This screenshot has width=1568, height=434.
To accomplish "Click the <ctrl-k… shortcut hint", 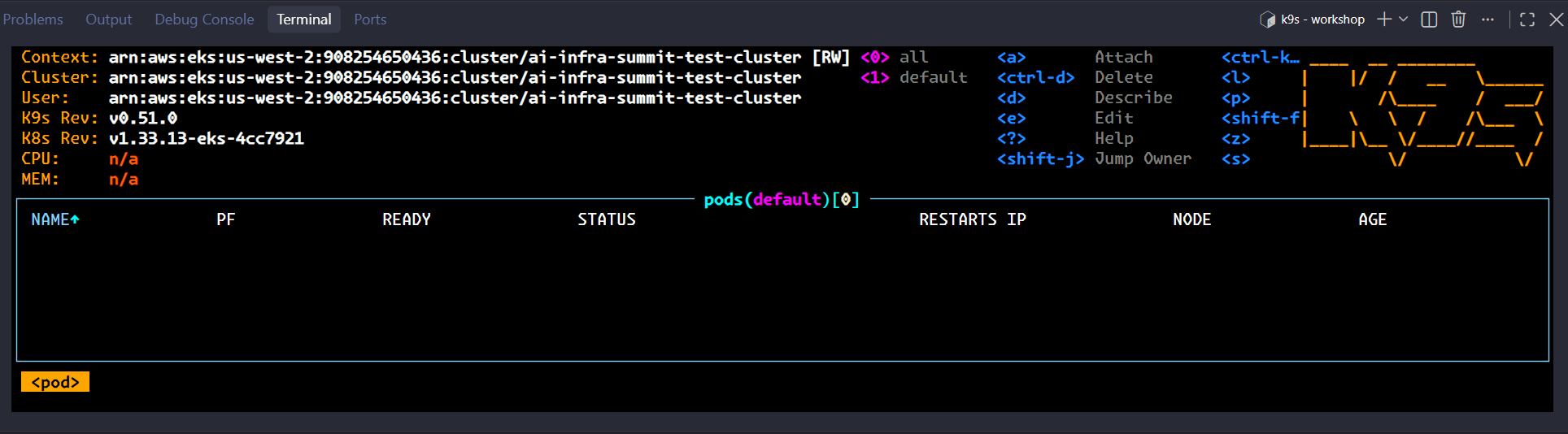I will point(1261,57).
